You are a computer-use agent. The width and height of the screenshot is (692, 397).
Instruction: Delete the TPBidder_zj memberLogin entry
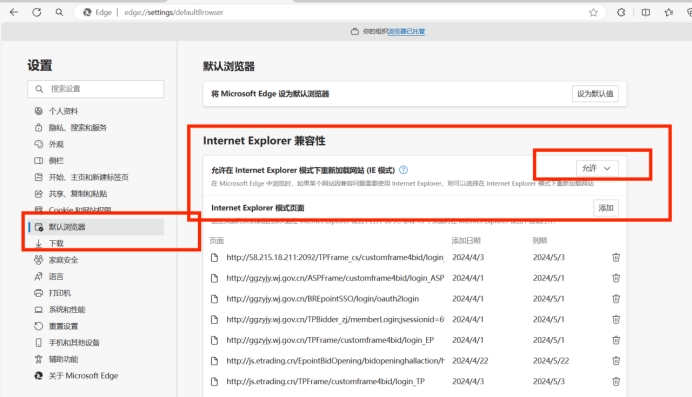616,319
